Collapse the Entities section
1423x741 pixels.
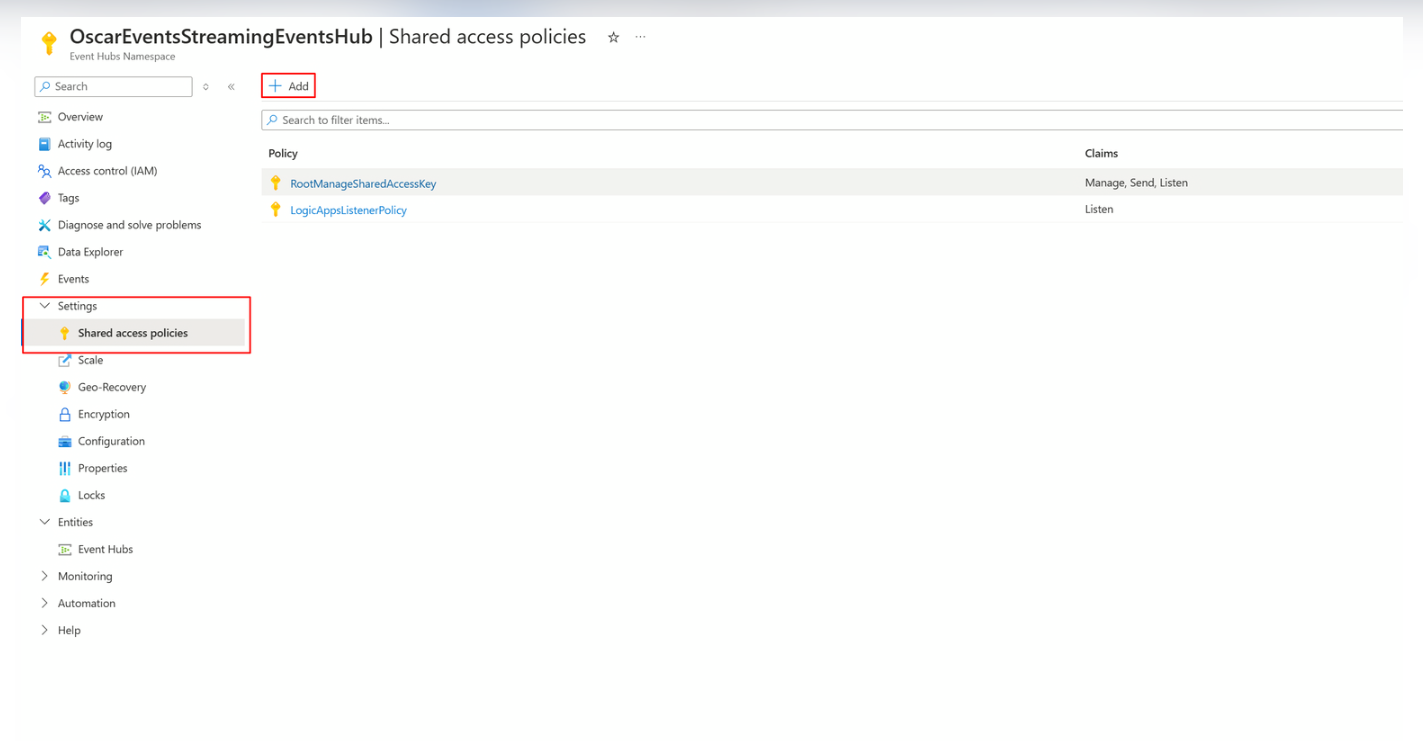(x=44, y=522)
